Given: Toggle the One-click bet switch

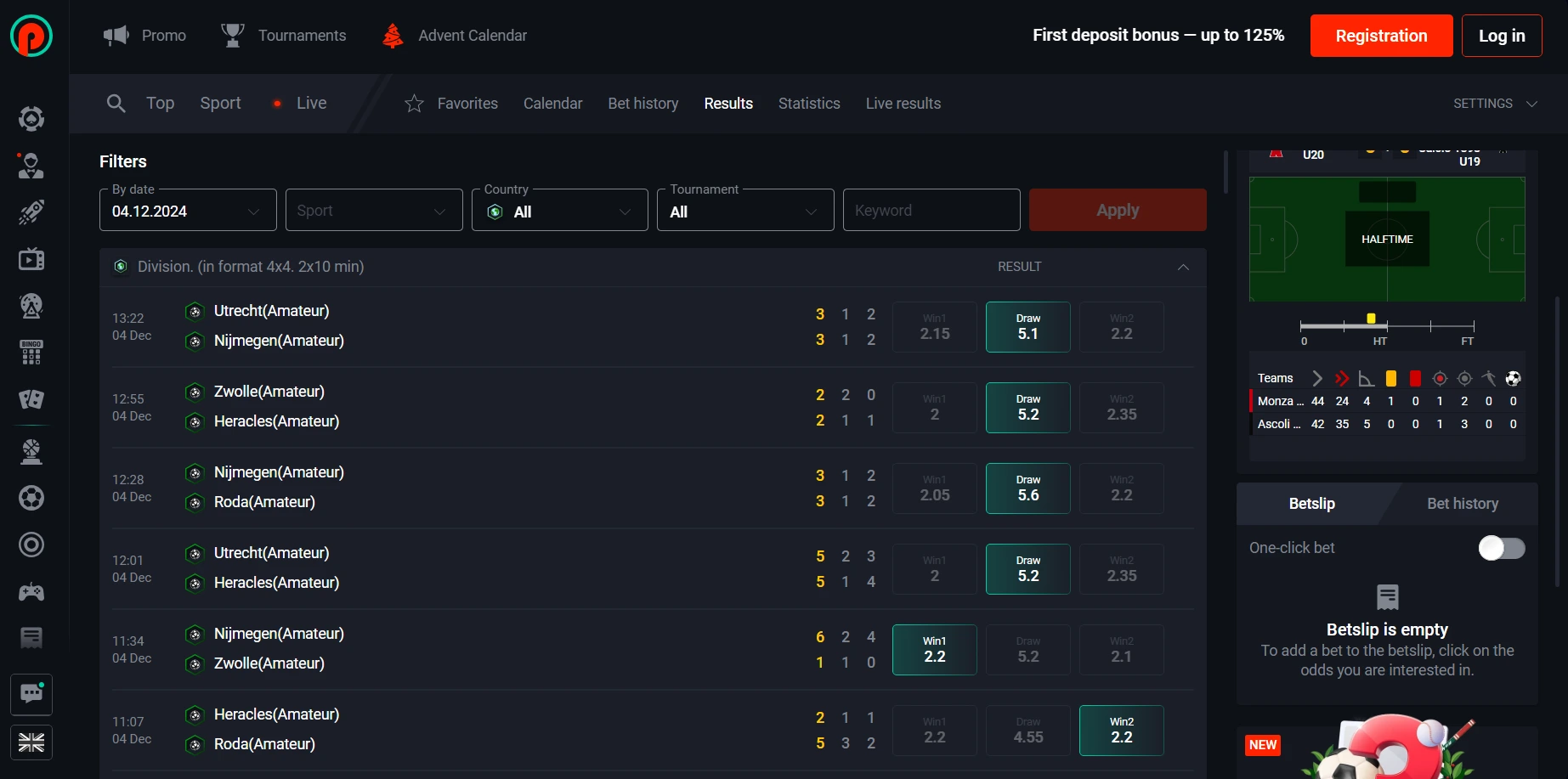Looking at the screenshot, I should (x=1502, y=548).
